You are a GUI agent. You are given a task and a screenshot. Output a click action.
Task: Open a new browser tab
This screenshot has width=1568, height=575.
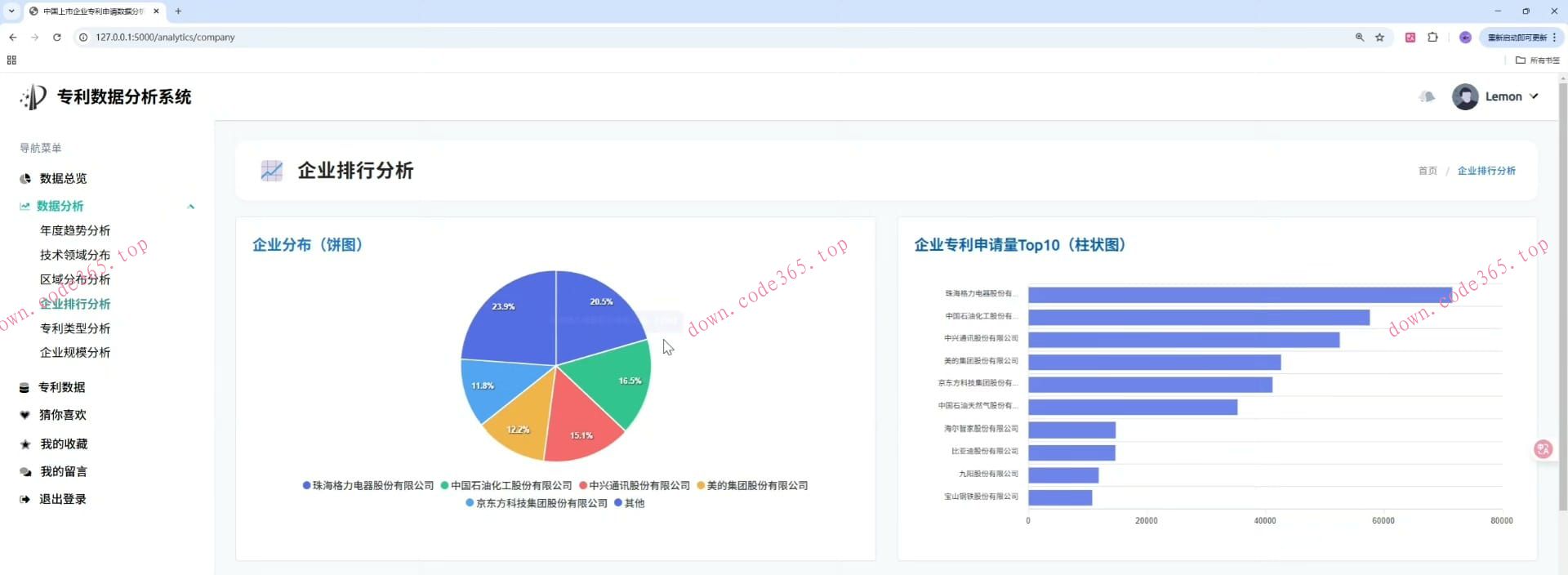178,11
